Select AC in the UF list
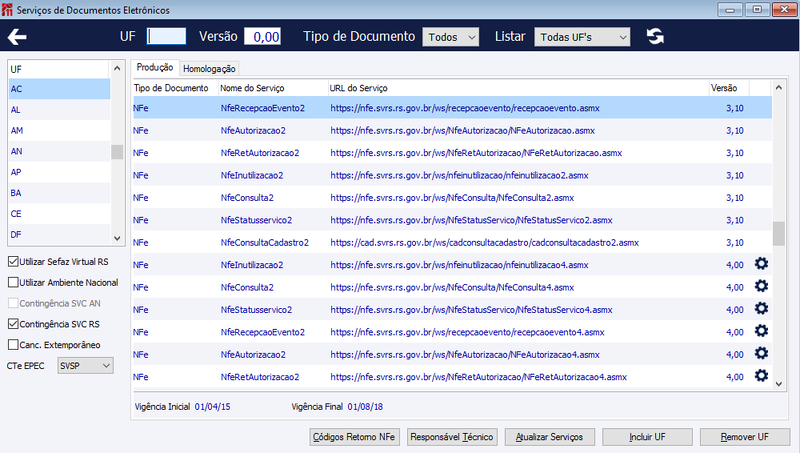Screen dimensions: 800x453 [x=59, y=89]
